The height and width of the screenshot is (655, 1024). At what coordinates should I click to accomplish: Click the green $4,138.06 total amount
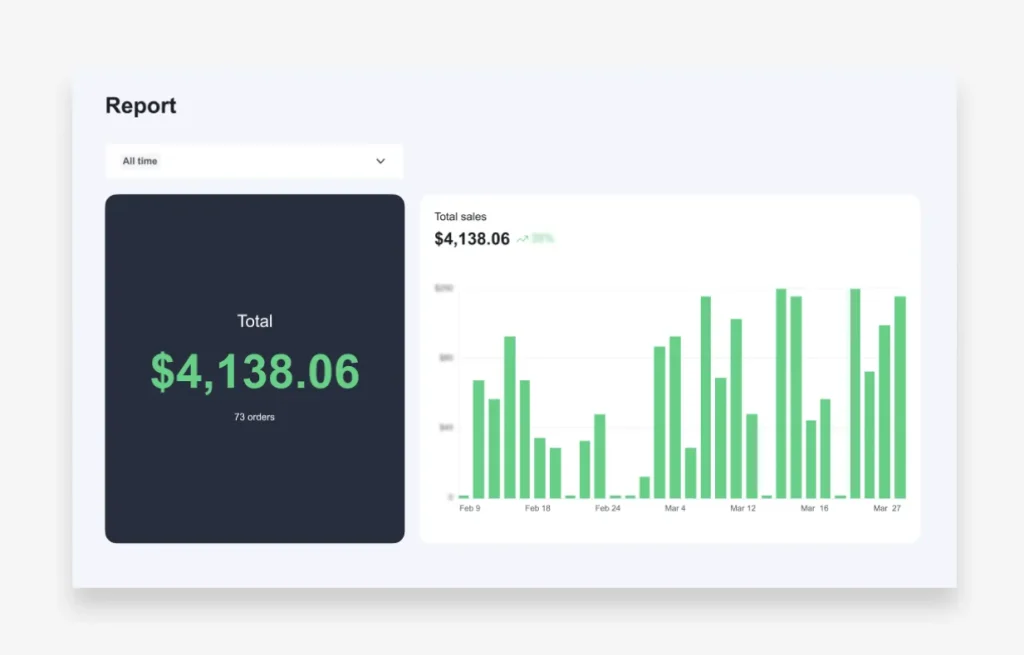pos(255,372)
